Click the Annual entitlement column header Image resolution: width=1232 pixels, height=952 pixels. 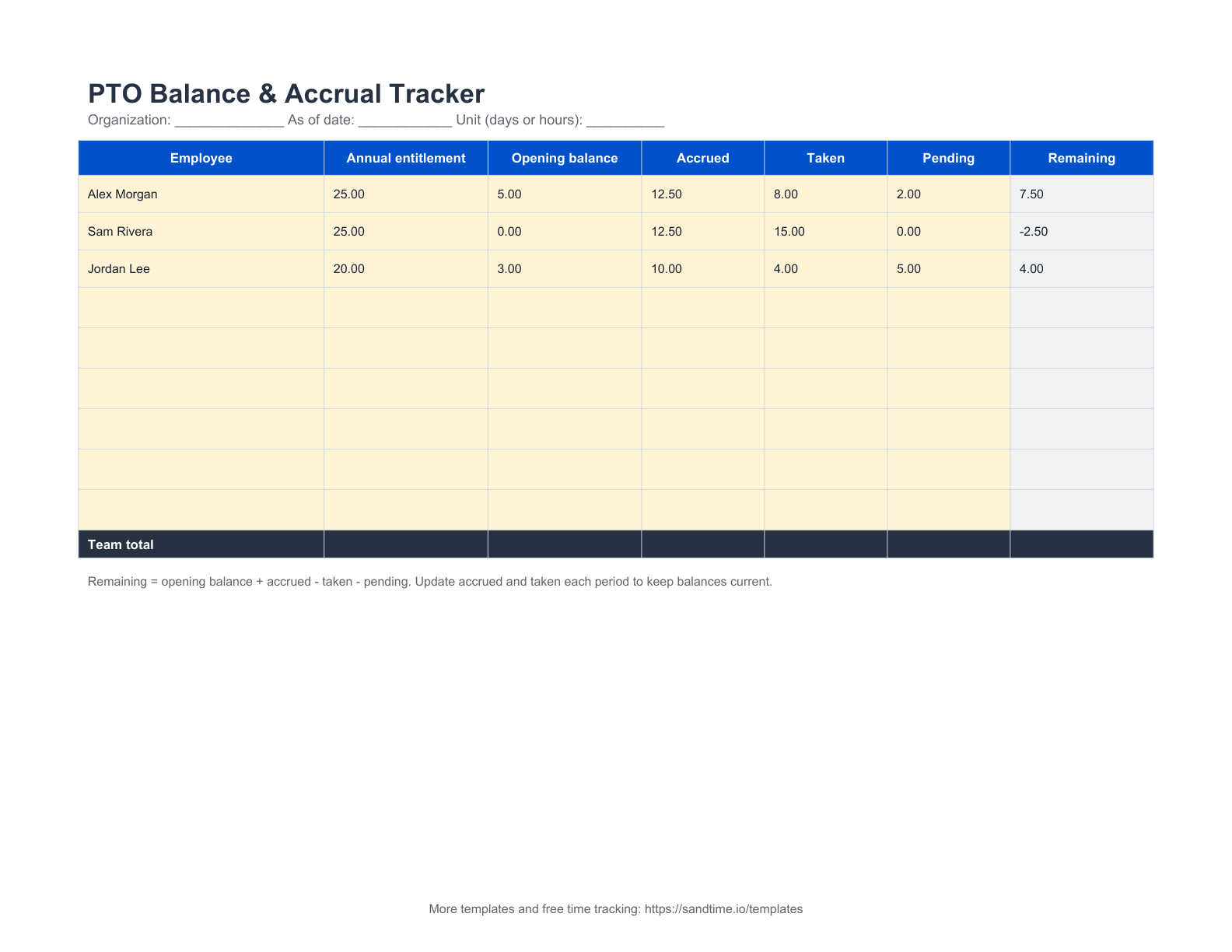point(405,158)
